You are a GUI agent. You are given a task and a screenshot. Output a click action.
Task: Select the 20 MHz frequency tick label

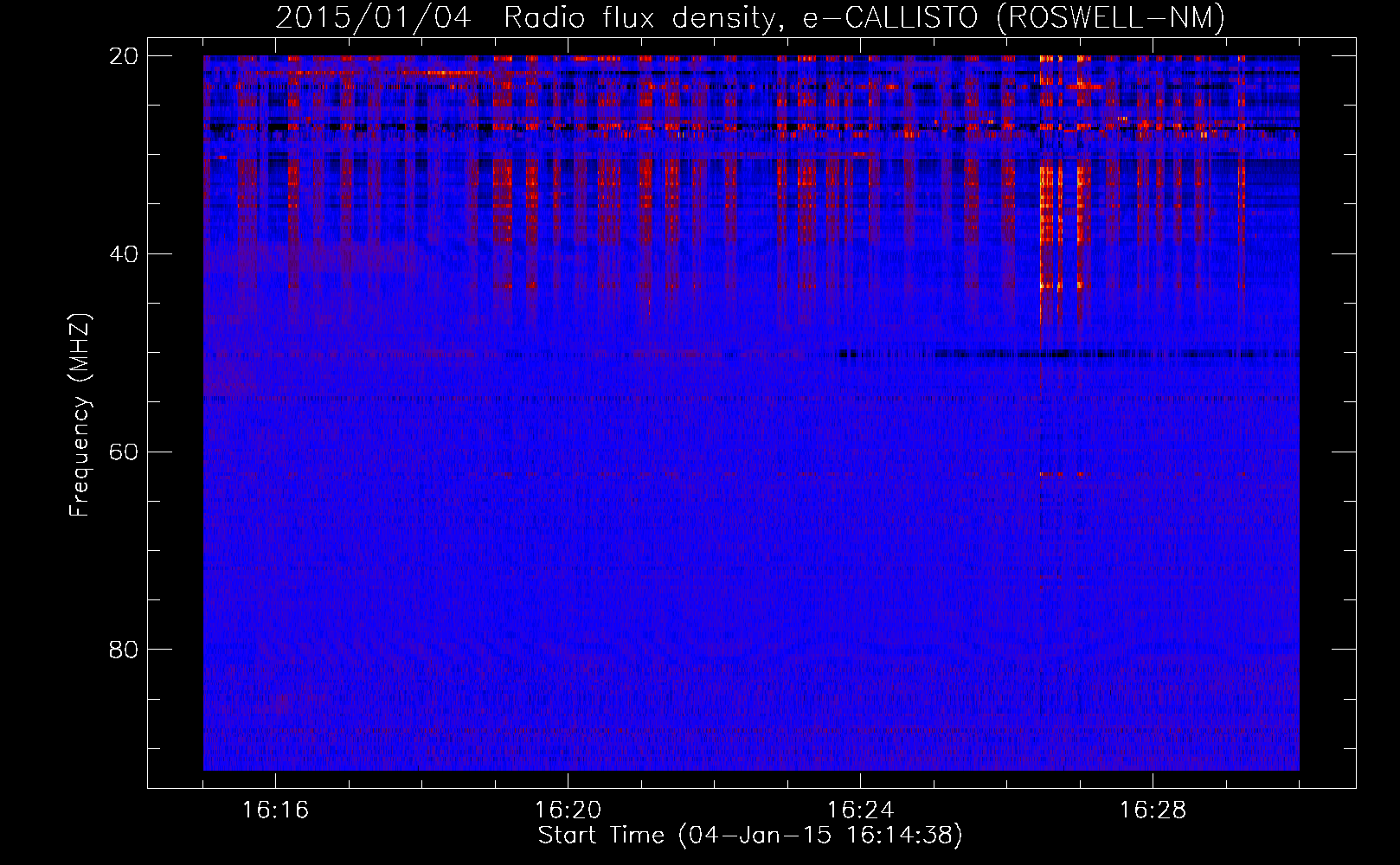pyautogui.click(x=124, y=56)
